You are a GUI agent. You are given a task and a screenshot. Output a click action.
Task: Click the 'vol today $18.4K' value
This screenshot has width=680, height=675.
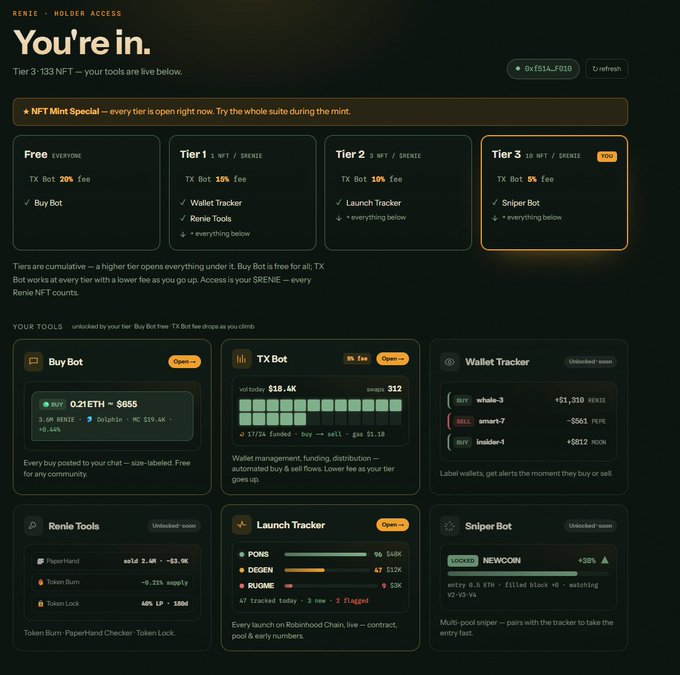tap(268, 389)
